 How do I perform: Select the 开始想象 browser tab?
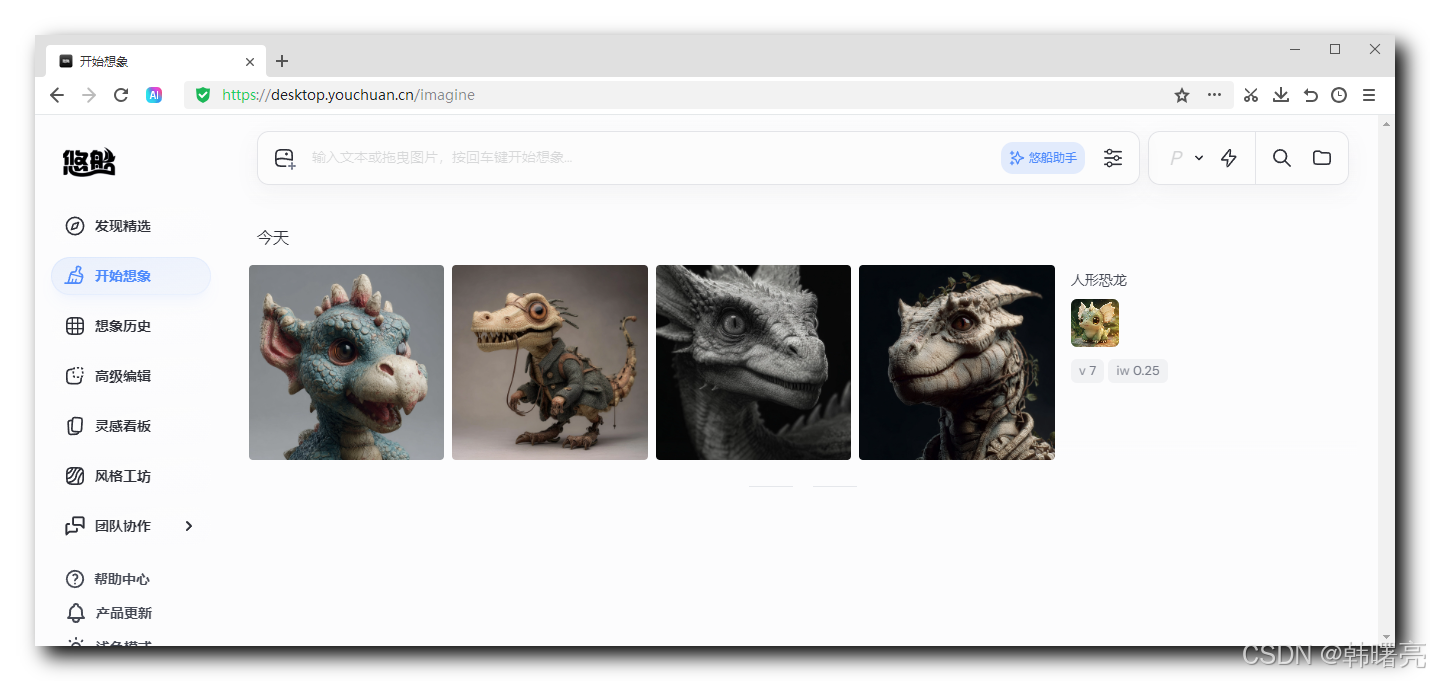[x=155, y=61]
